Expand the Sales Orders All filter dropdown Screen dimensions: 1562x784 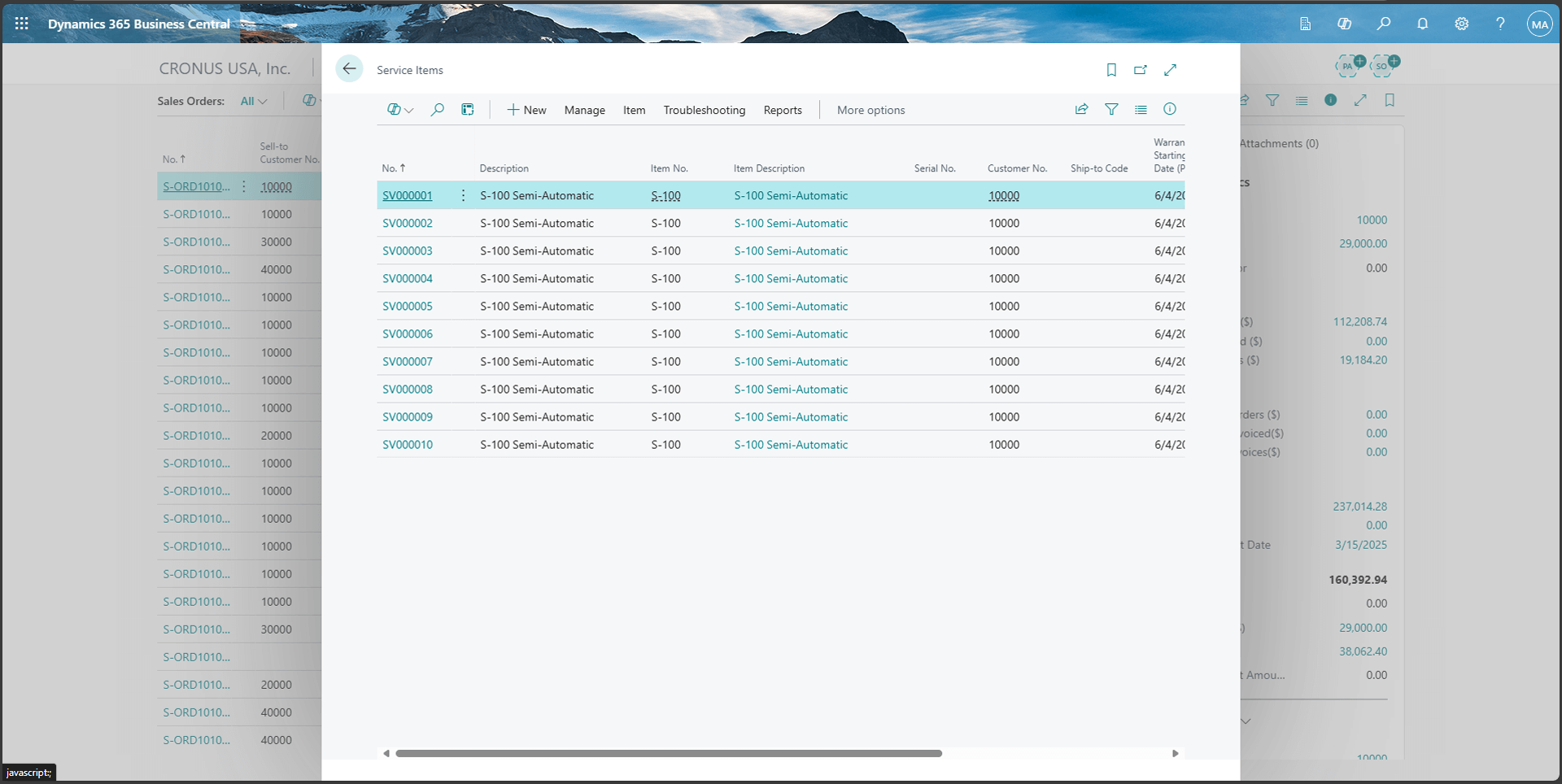coord(254,101)
